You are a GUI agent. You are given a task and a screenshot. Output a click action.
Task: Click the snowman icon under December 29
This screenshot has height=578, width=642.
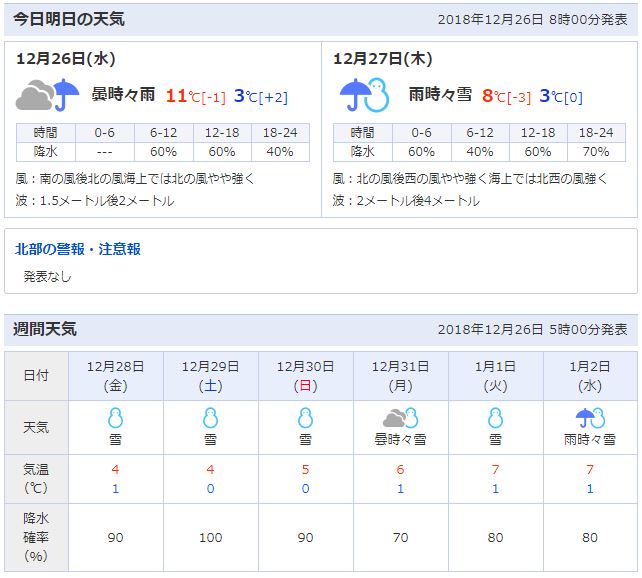210,418
